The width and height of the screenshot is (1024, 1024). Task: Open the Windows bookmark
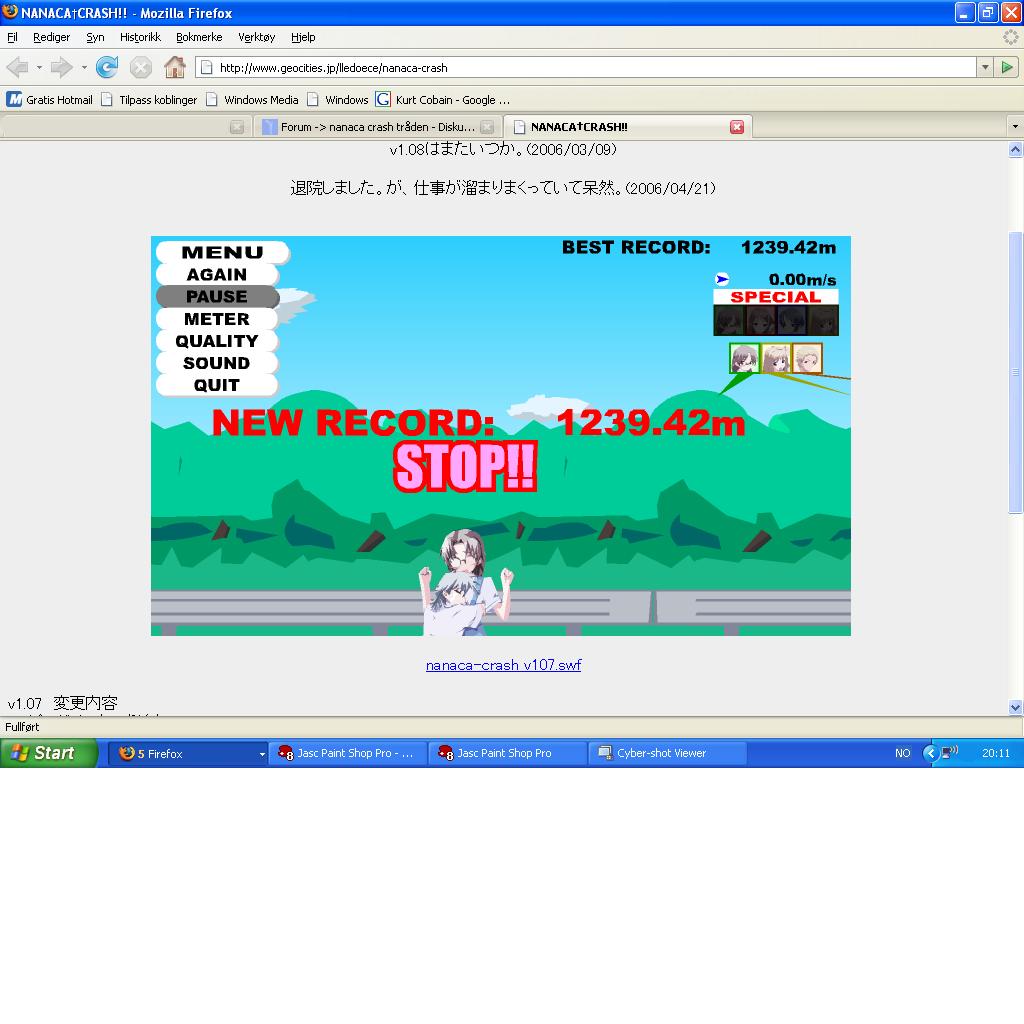(338, 100)
